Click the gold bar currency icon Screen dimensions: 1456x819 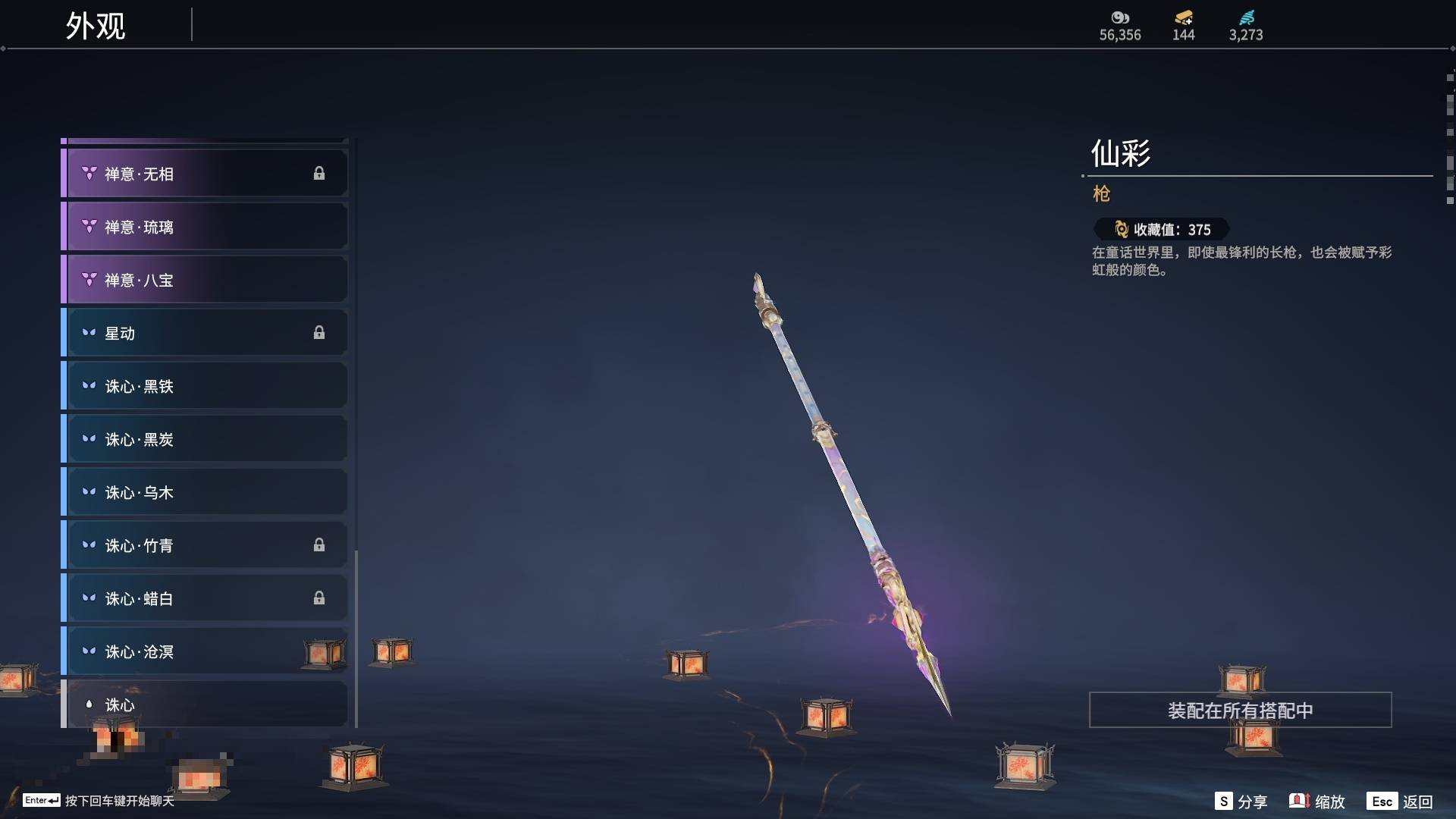point(1184,17)
